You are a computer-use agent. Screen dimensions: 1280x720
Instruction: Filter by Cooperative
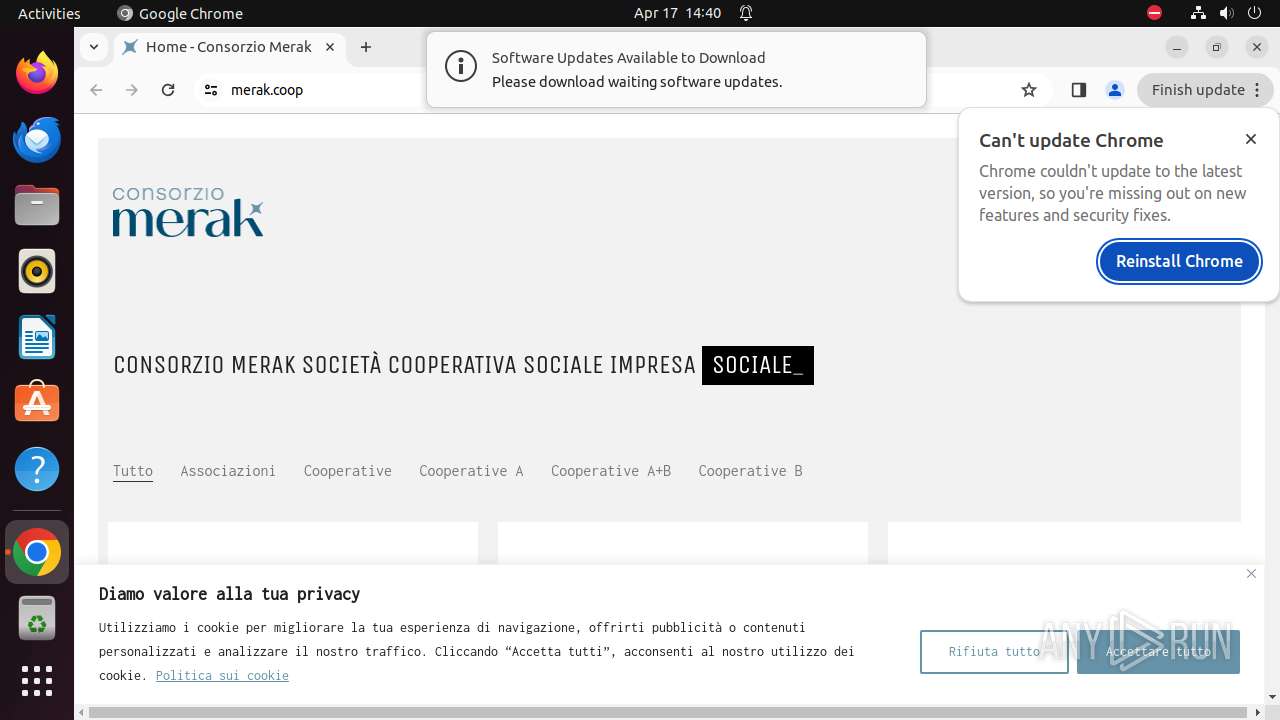pyautogui.click(x=348, y=471)
